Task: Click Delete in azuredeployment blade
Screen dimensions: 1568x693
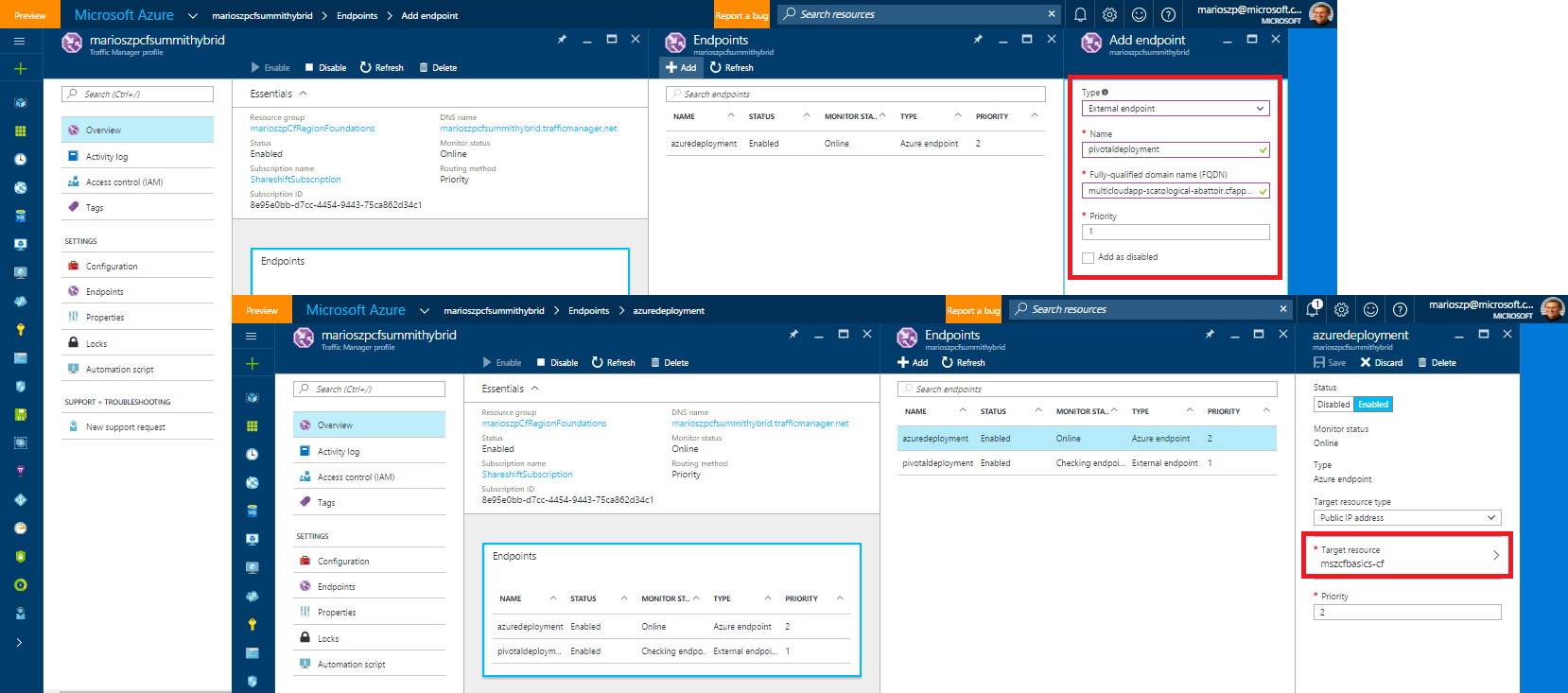Action: 1437,363
